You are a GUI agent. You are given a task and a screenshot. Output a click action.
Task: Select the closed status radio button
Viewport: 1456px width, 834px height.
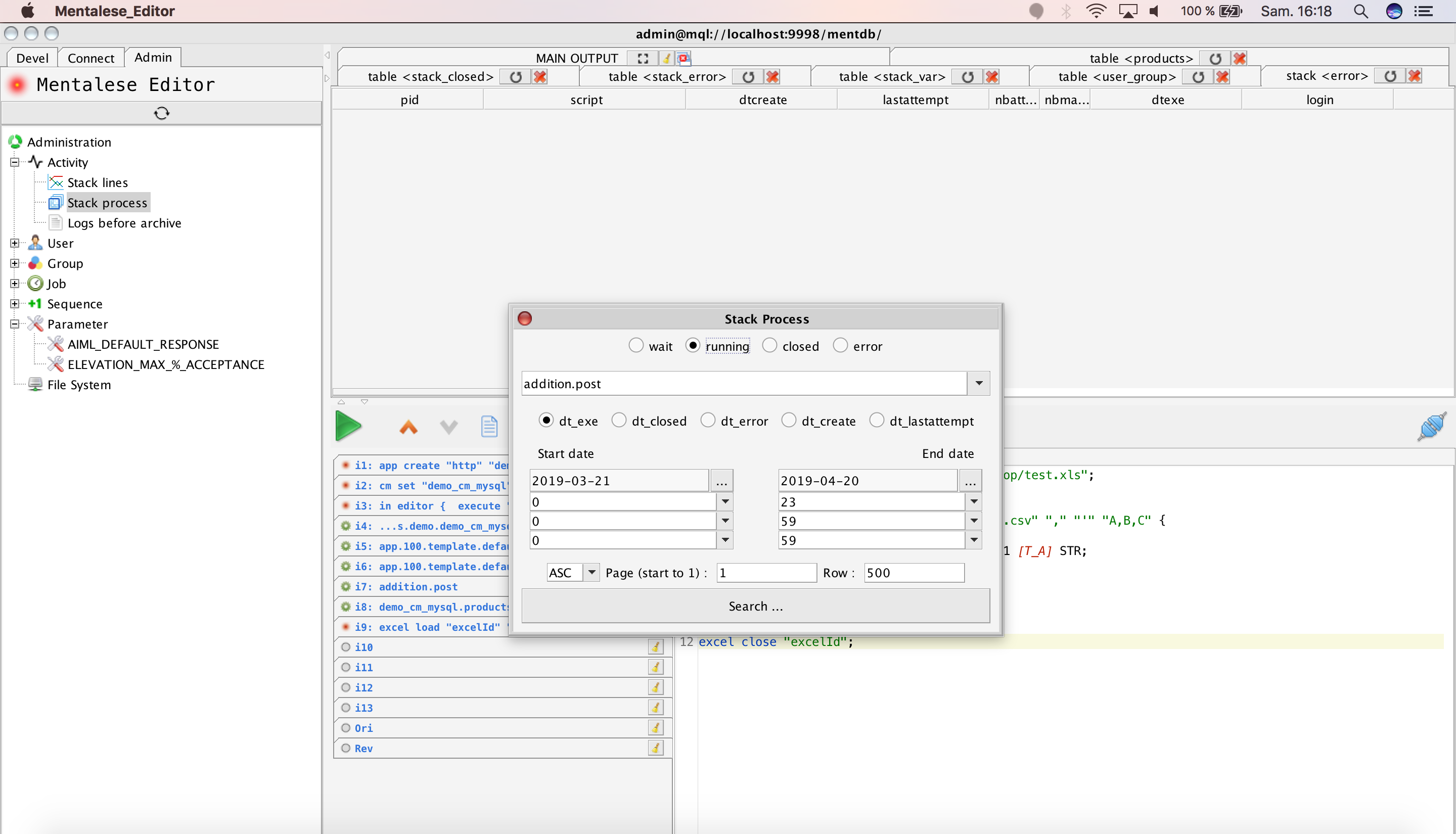coord(770,345)
